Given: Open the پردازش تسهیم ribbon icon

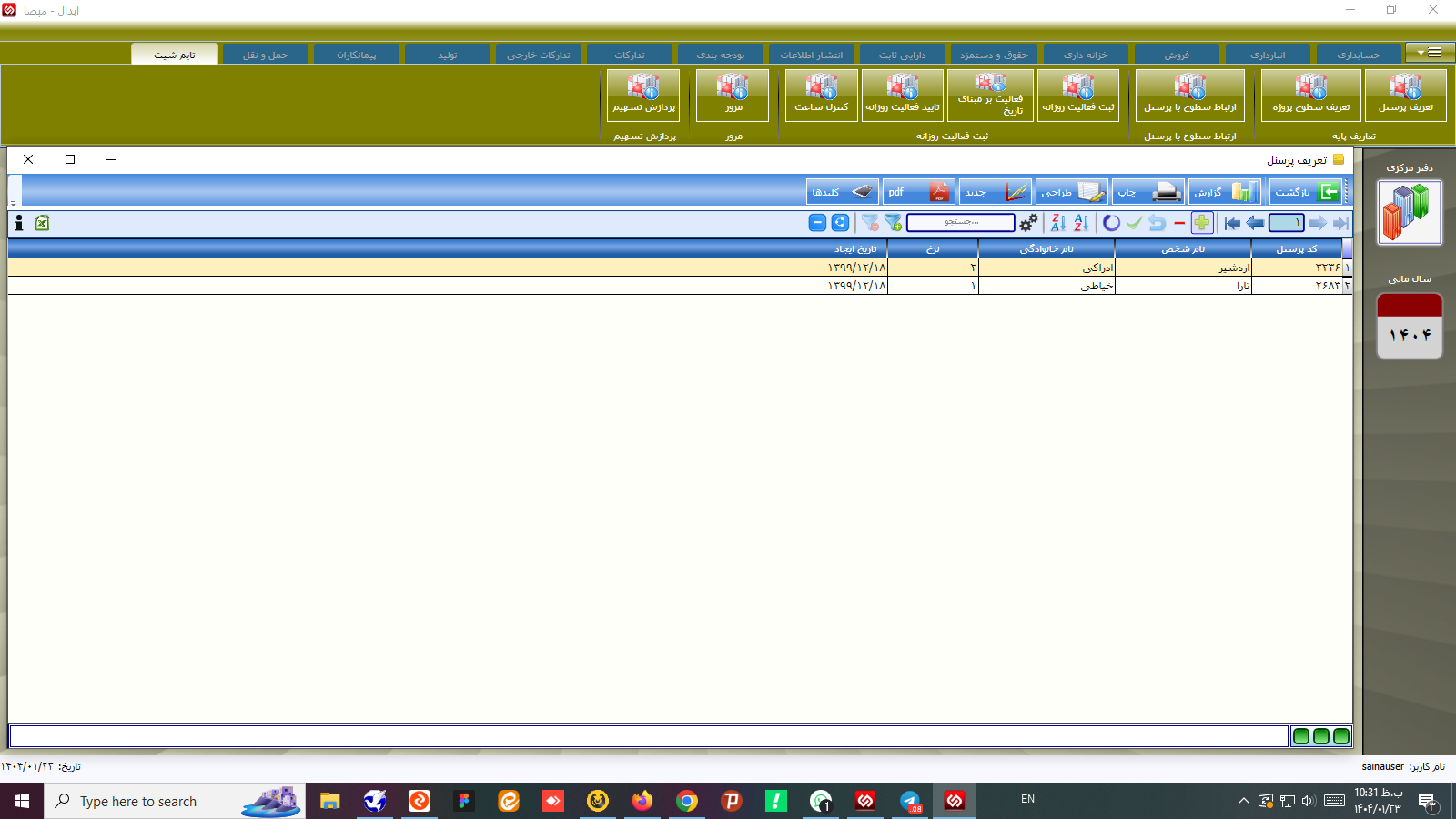Looking at the screenshot, I should pos(642,94).
